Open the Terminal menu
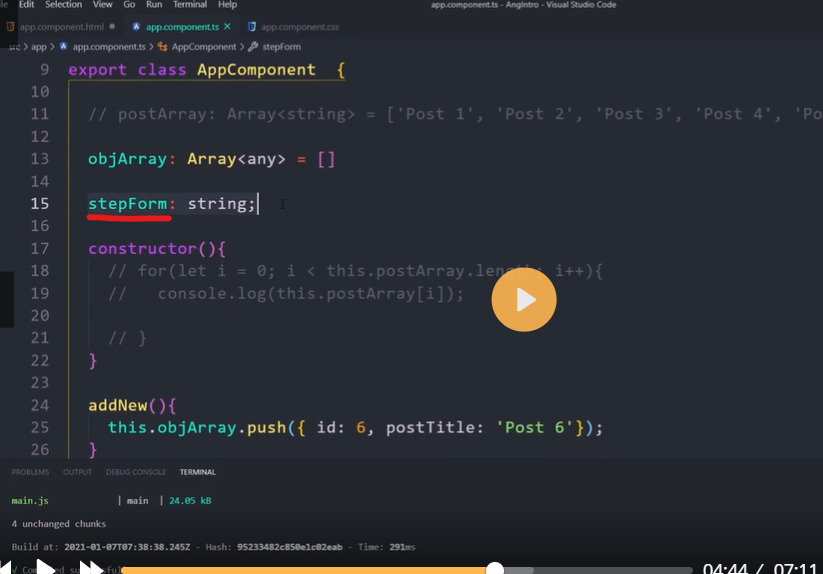 point(190,5)
